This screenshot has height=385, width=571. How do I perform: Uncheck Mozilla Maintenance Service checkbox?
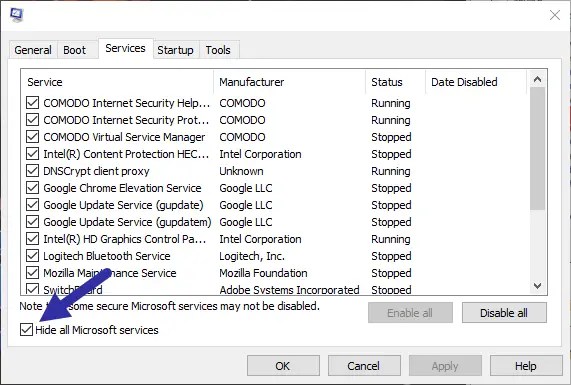[x=32, y=273]
